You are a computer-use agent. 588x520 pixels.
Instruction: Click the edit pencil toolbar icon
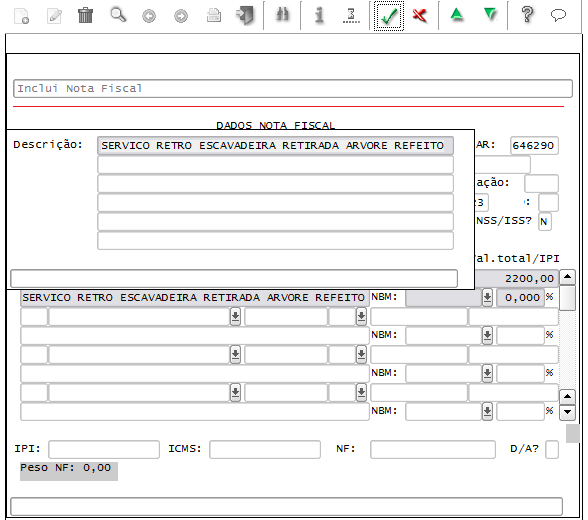54,16
